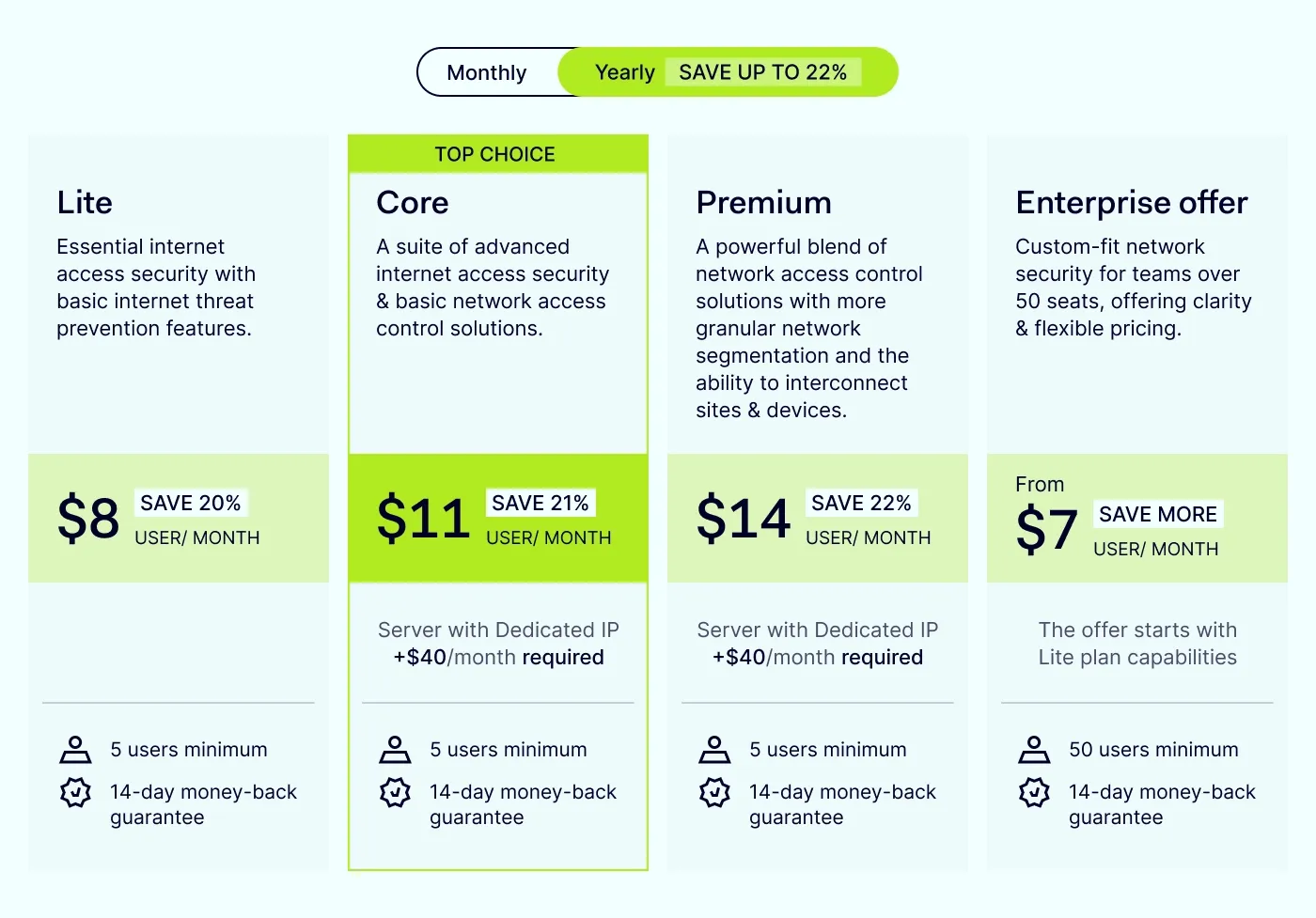Click the money-back guarantee badge on Lite
The width and height of the screenshot is (1316, 918).
75,792
